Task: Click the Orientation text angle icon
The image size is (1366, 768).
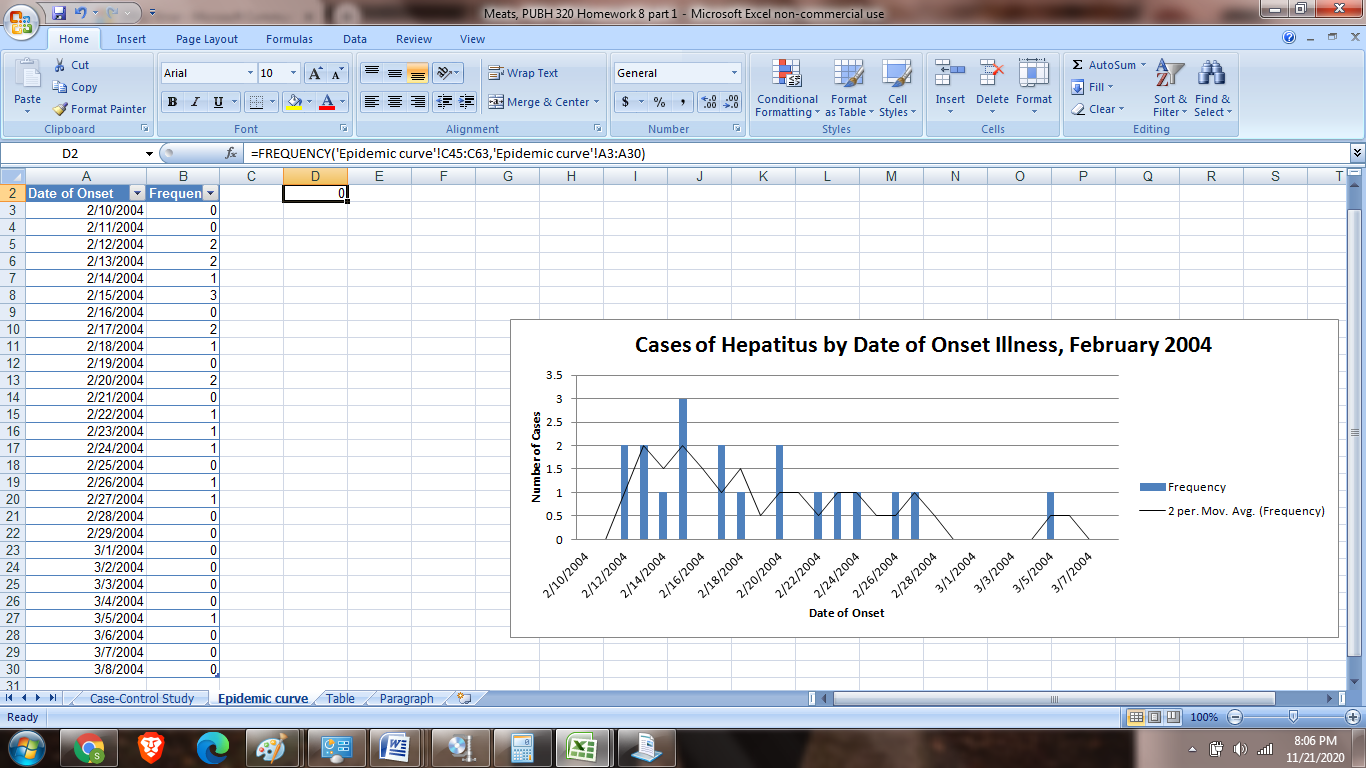Action: point(446,73)
